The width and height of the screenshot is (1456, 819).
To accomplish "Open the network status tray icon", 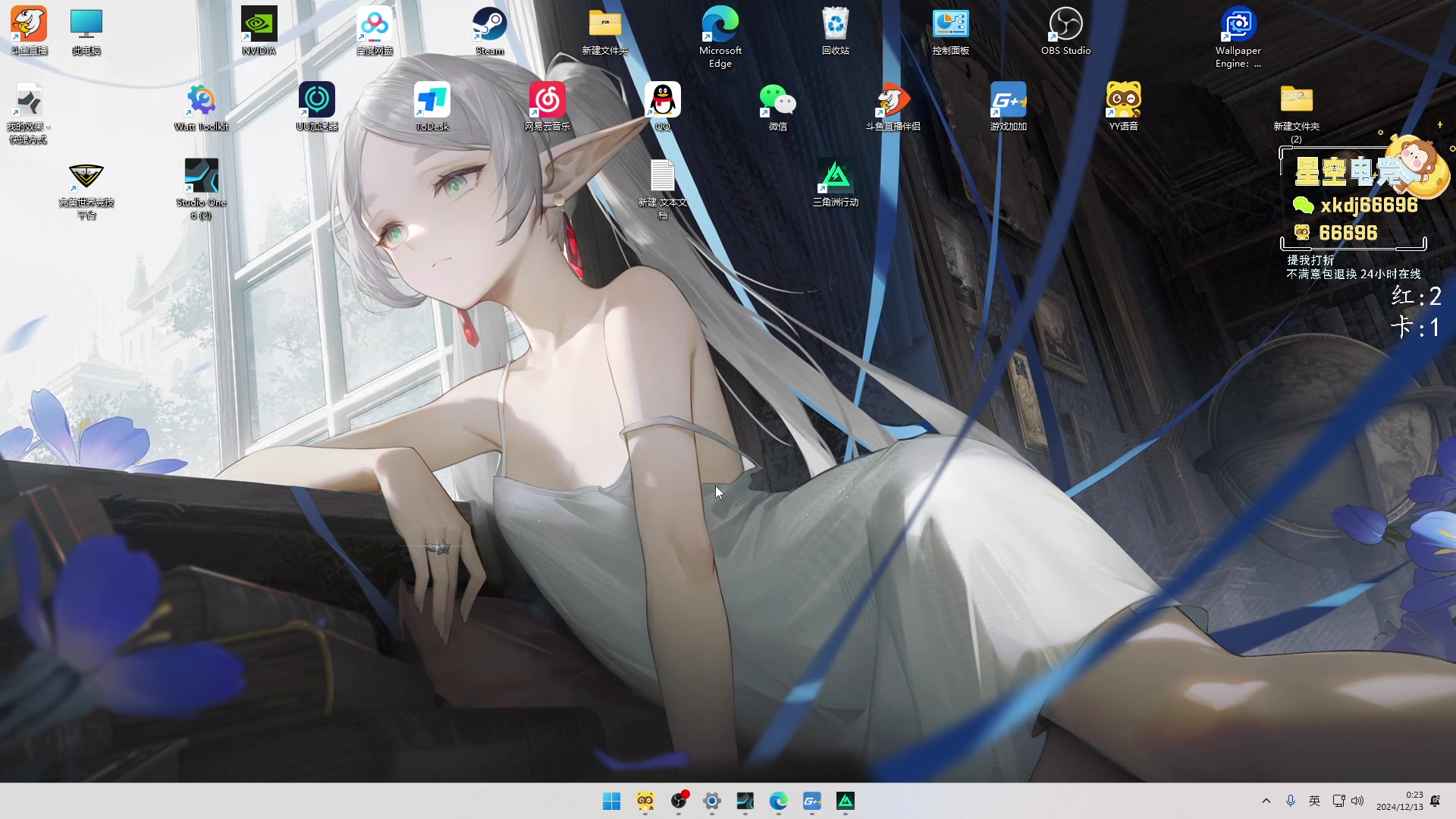I will point(1338,801).
